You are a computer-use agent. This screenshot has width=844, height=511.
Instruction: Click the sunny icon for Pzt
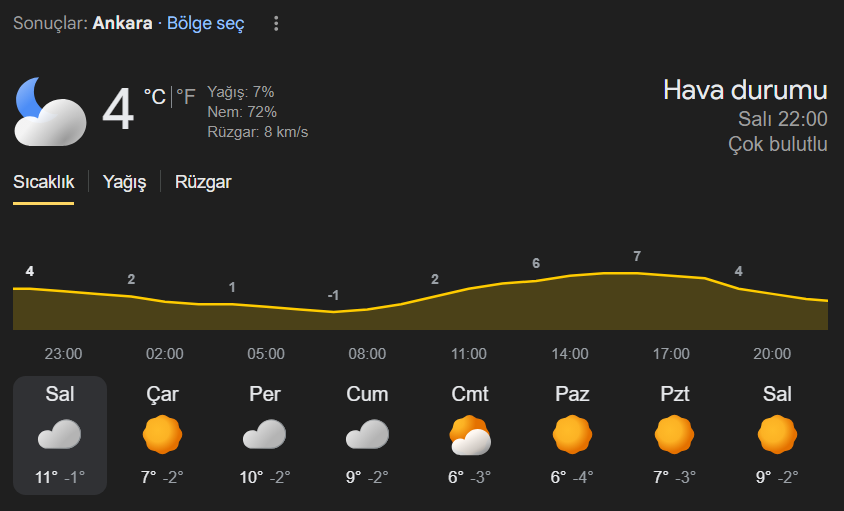point(674,435)
